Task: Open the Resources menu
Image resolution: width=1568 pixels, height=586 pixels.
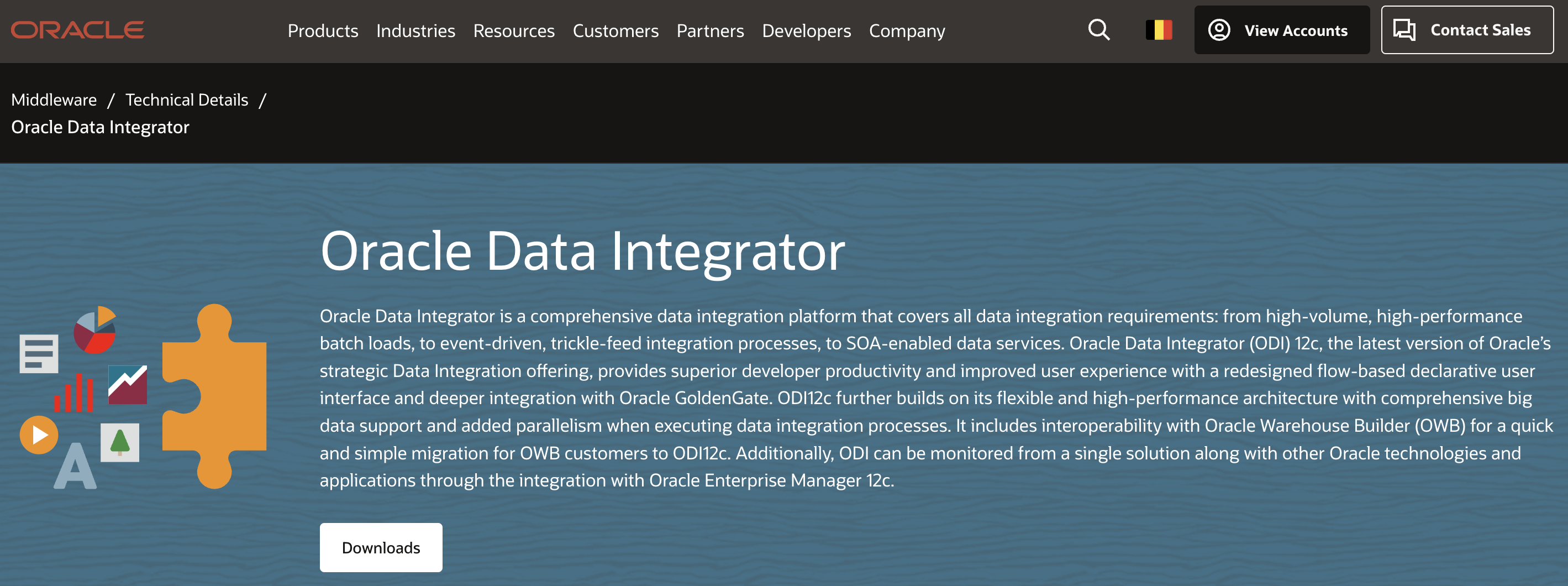Action: pos(514,30)
